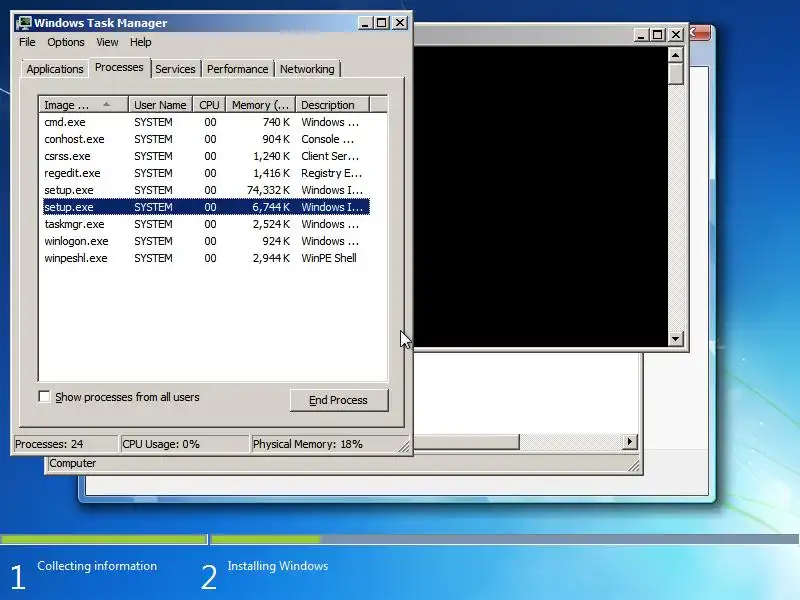Image resolution: width=800 pixels, height=600 pixels.
Task: Minimize the Task Manager window
Action: 365,23
